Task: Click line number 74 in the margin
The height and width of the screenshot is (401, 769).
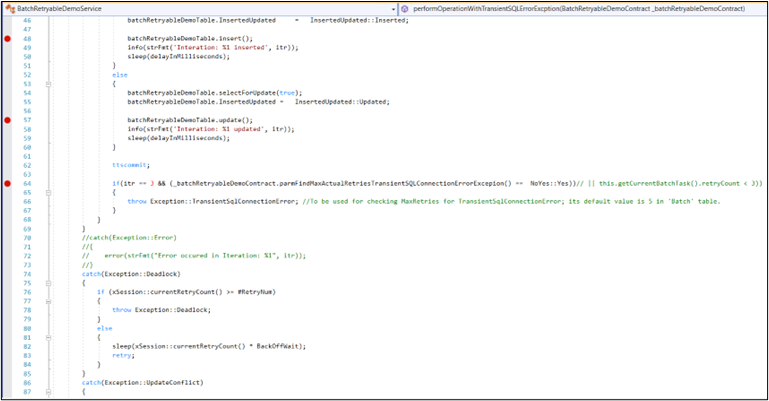Action: pos(27,274)
